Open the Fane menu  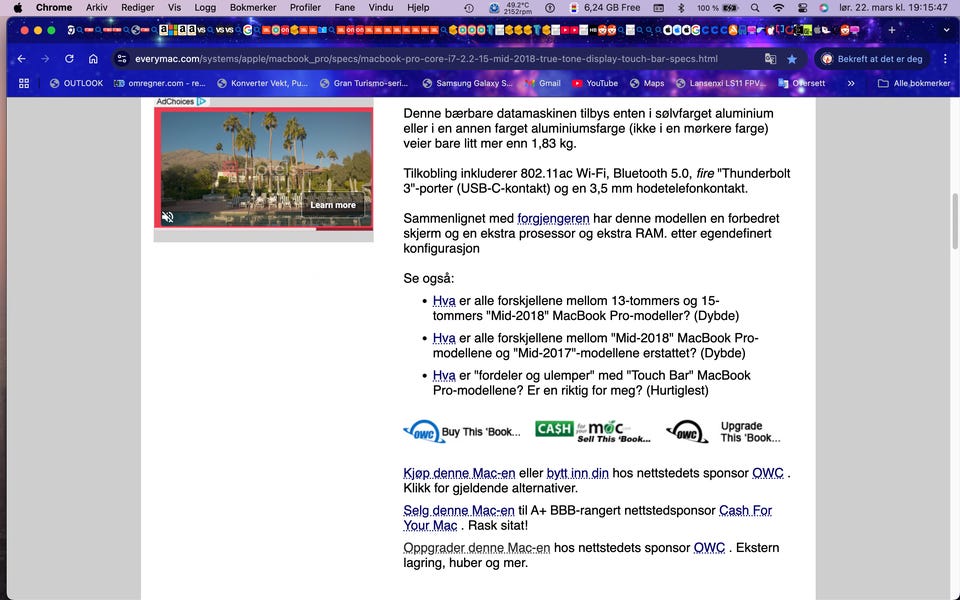point(344,7)
